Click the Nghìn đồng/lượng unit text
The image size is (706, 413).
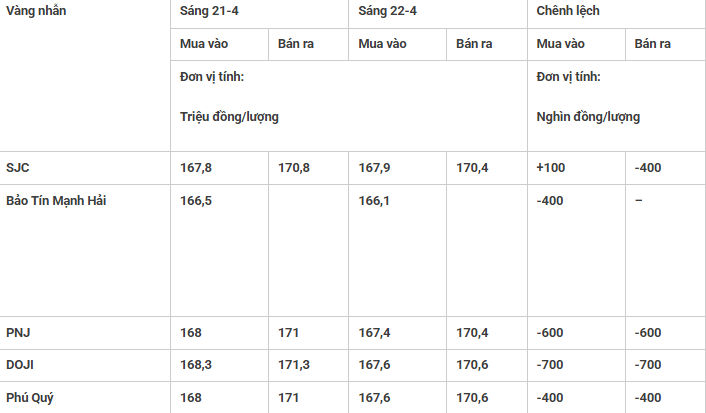click(588, 117)
